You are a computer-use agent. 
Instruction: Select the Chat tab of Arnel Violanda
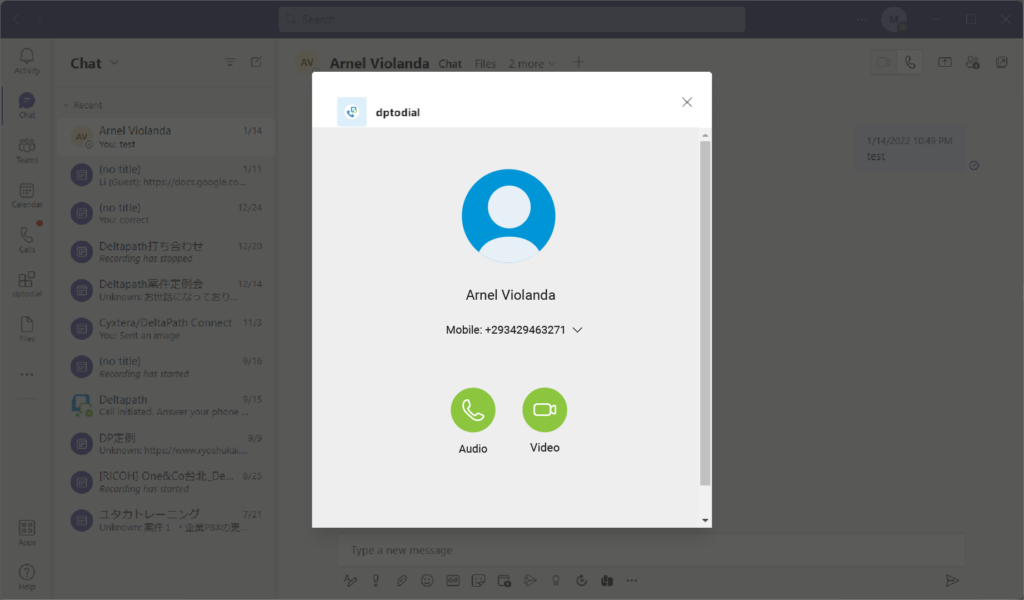coord(450,63)
